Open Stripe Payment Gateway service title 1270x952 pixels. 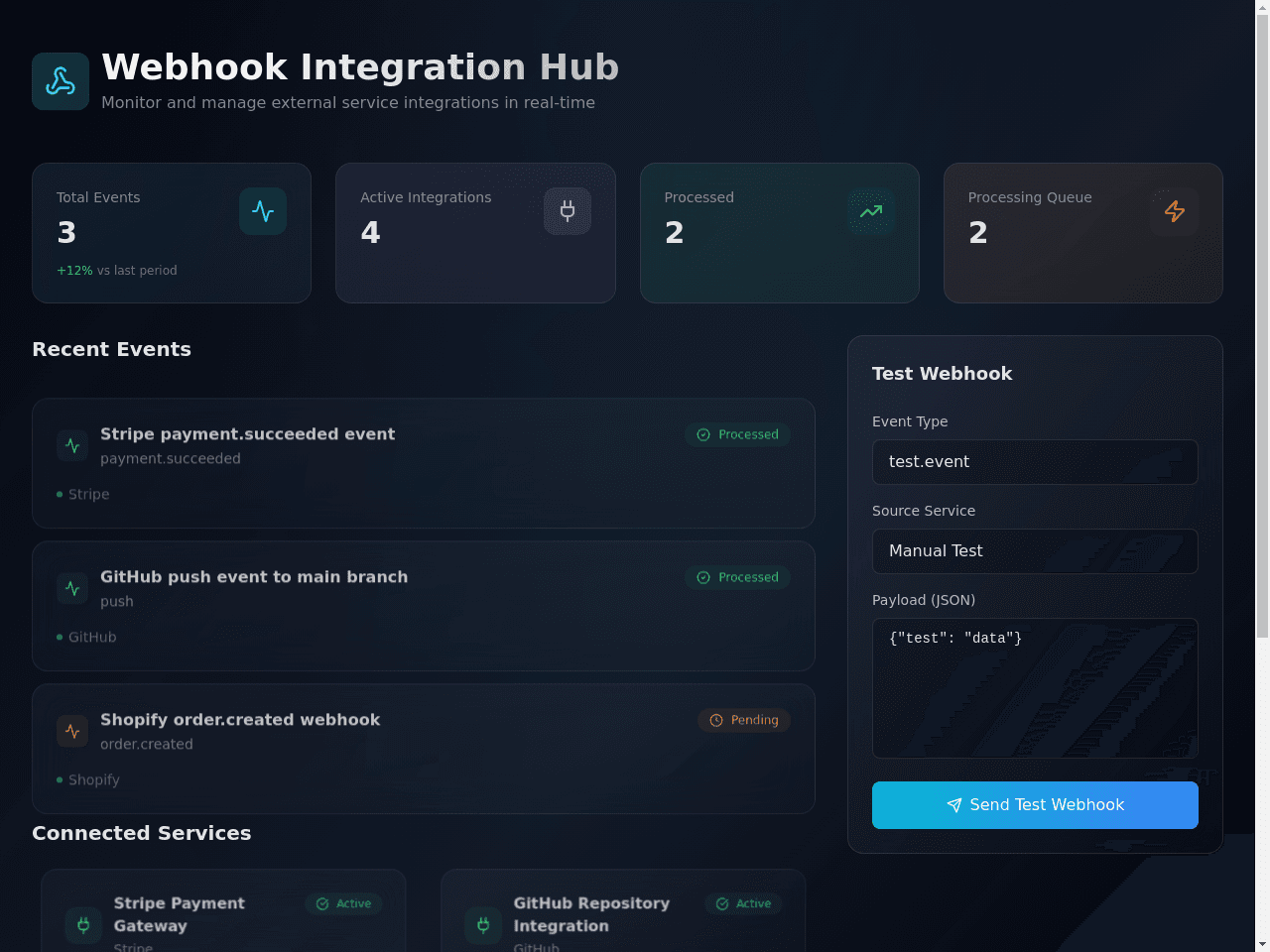180,914
